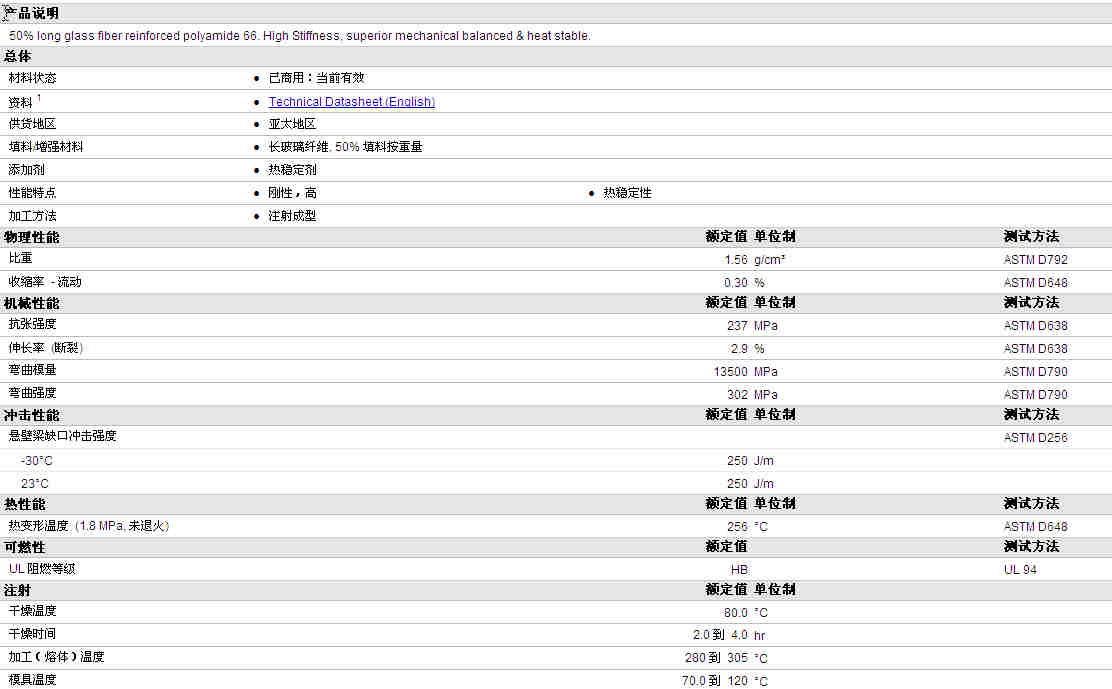Click the 机械性能 section header
This screenshot has width=1112, height=689.
32,303
